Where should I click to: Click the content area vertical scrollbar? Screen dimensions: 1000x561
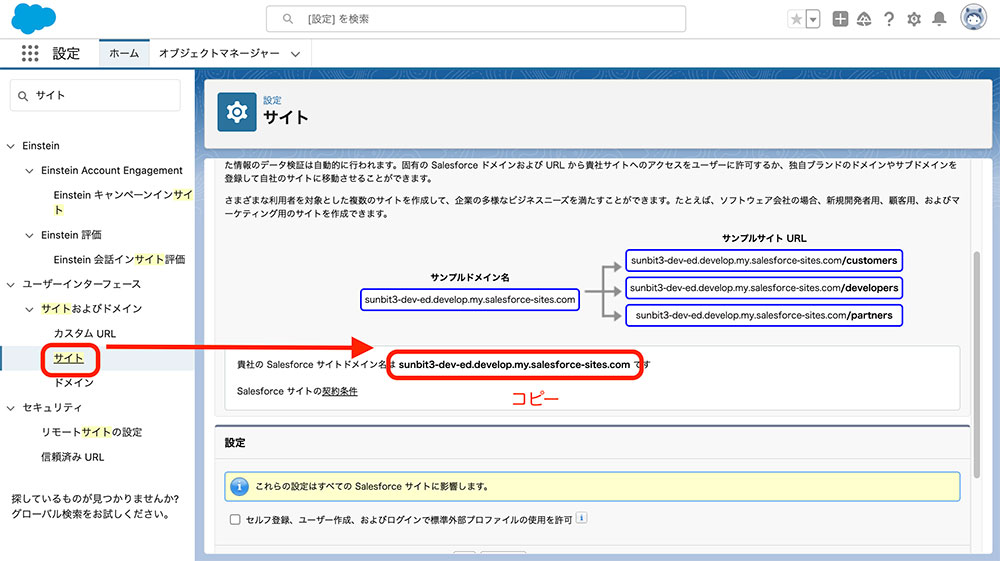976,365
